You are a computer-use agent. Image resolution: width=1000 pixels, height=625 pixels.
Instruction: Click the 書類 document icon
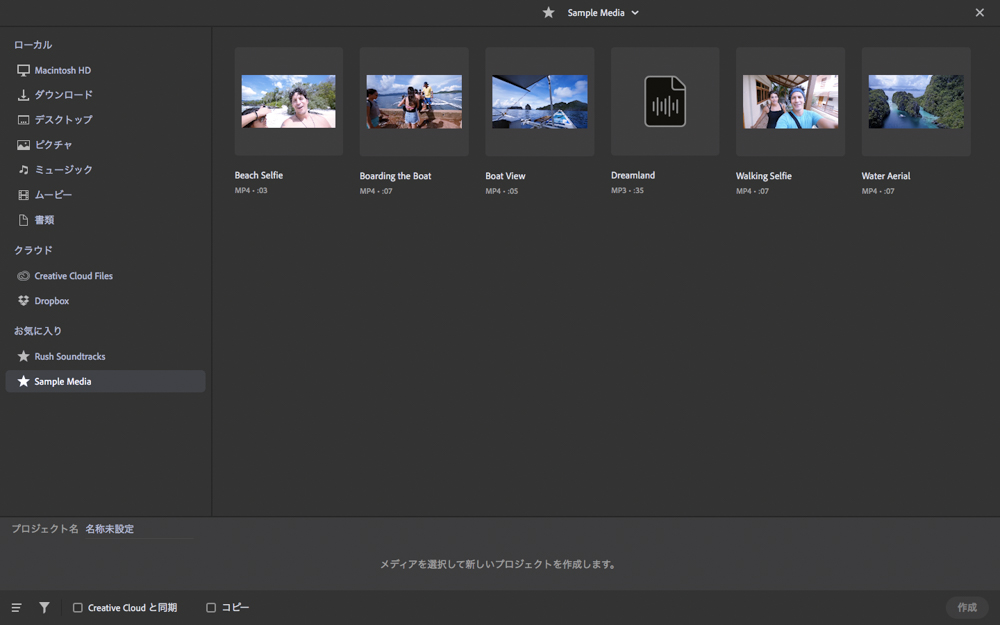pos(24,220)
